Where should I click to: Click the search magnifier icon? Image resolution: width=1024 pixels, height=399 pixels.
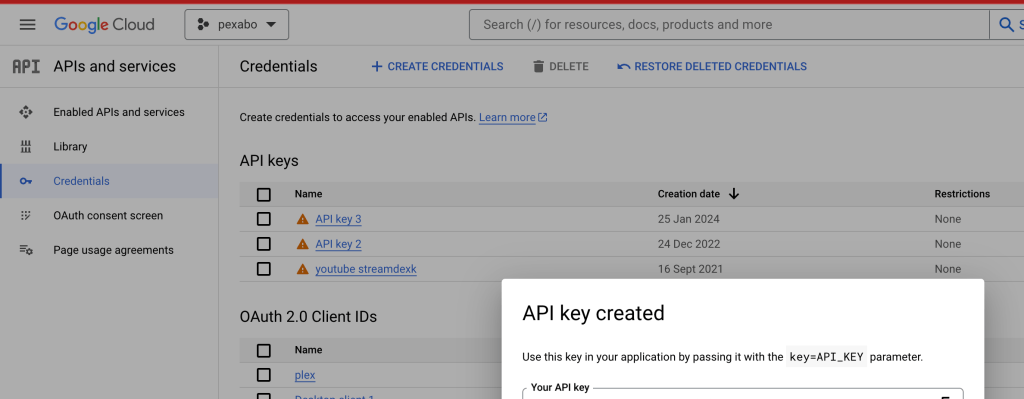[x=1006, y=25]
